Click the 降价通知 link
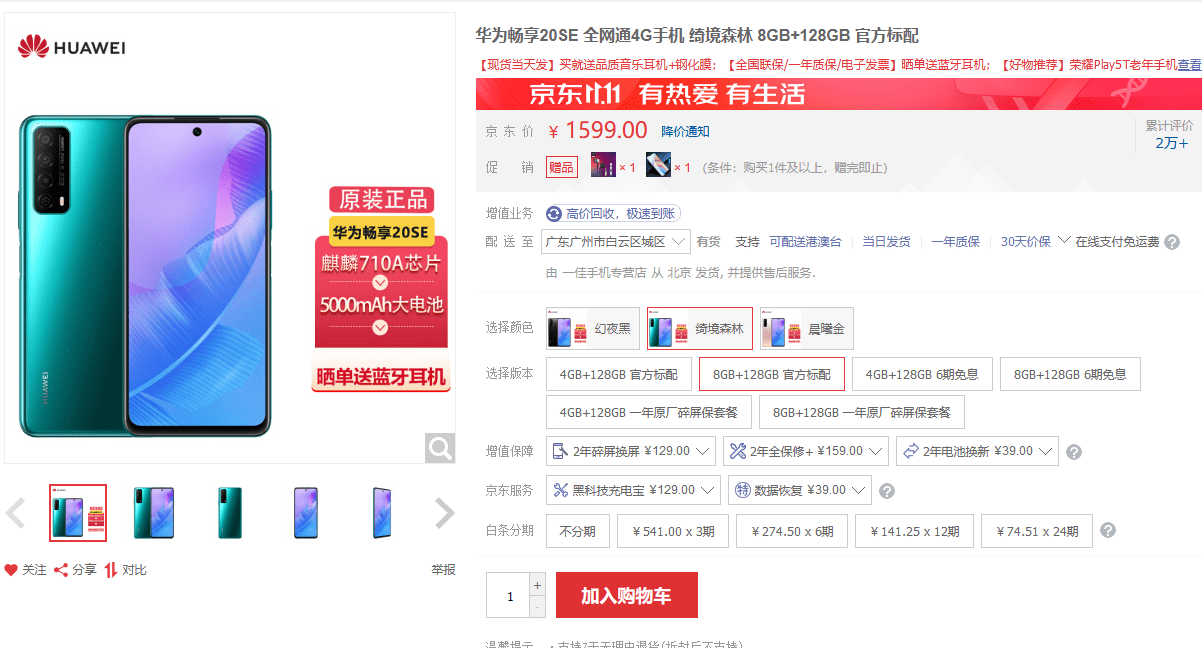This screenshot has width=1202, height=648. tap(686, 131)
